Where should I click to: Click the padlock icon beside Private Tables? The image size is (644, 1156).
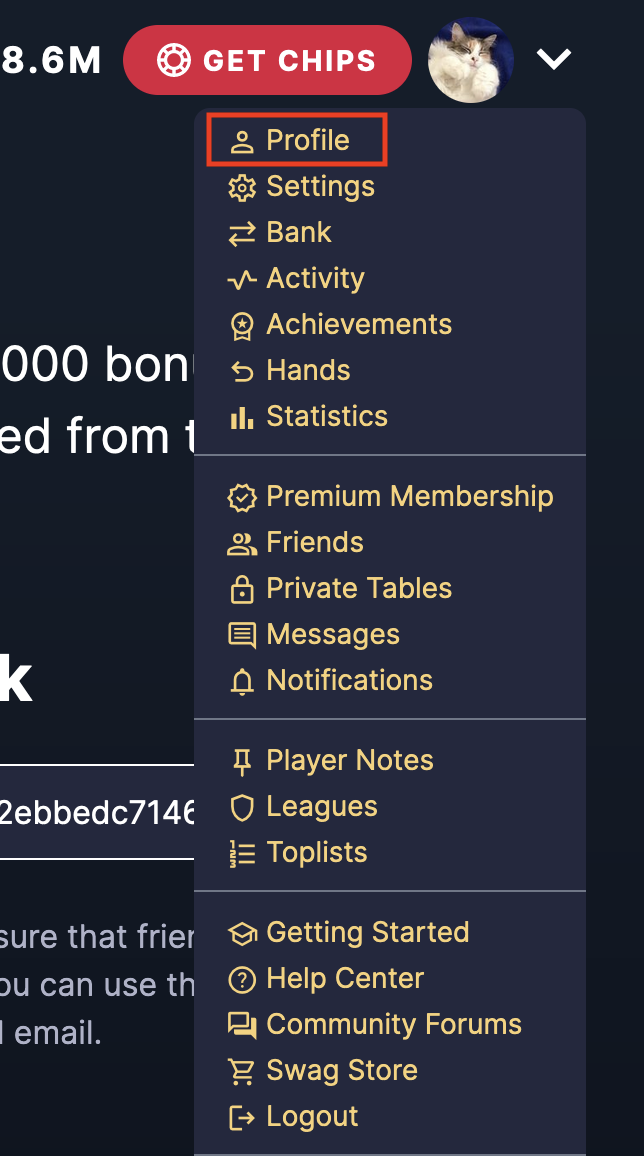click(242, 589)
